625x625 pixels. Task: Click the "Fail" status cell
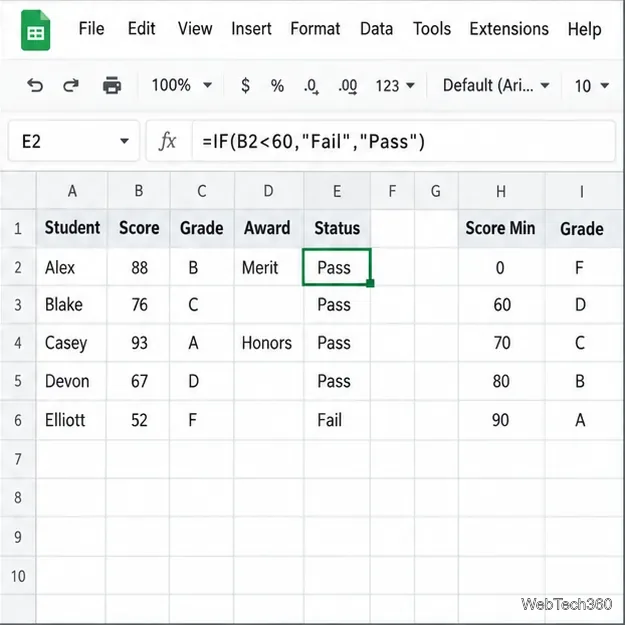337,420
